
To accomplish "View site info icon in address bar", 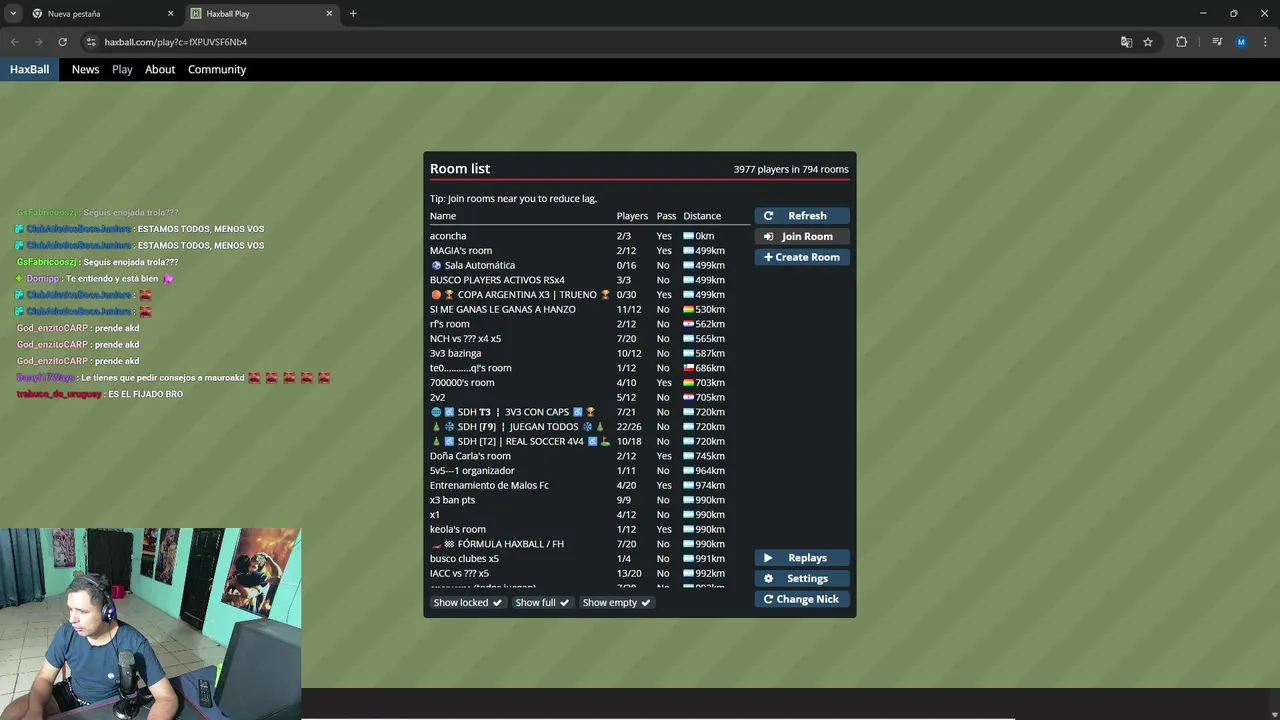I will [91, 42].
